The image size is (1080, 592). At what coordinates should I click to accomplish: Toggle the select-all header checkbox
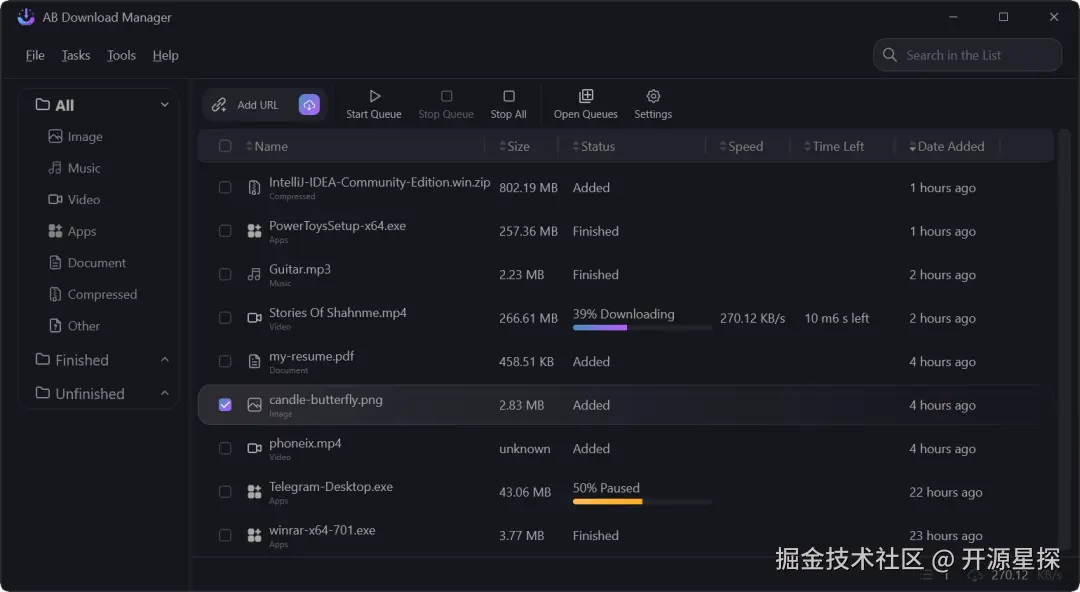pos(225,146)
